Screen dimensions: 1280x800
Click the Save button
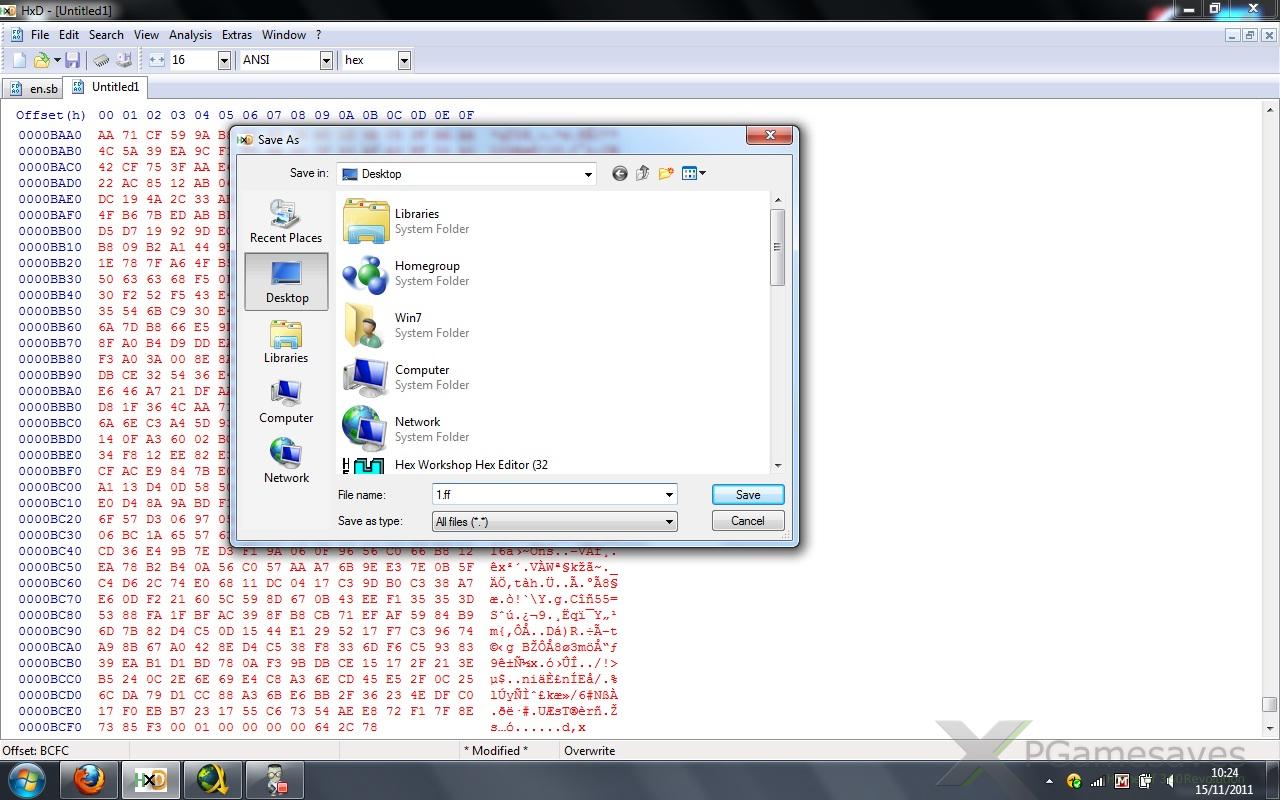pyautogui.click(x=747, y=495)
